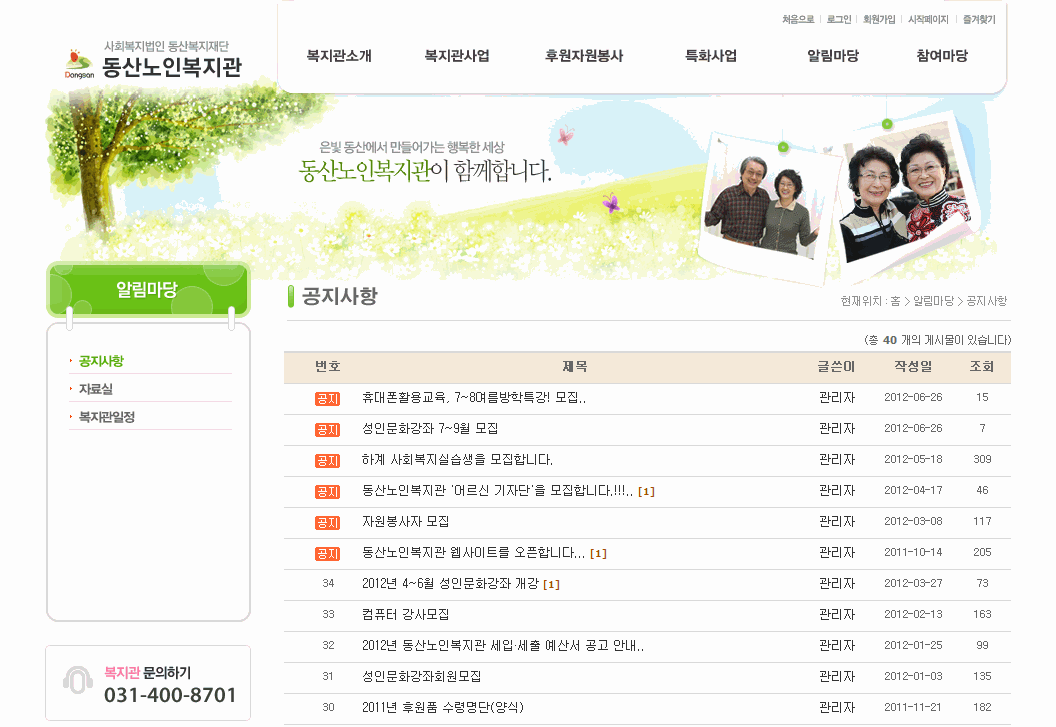Screen dimensions: 1056x727
Task: Click 홈 in the breadcrumb path
Action: [x=895, y=301]
